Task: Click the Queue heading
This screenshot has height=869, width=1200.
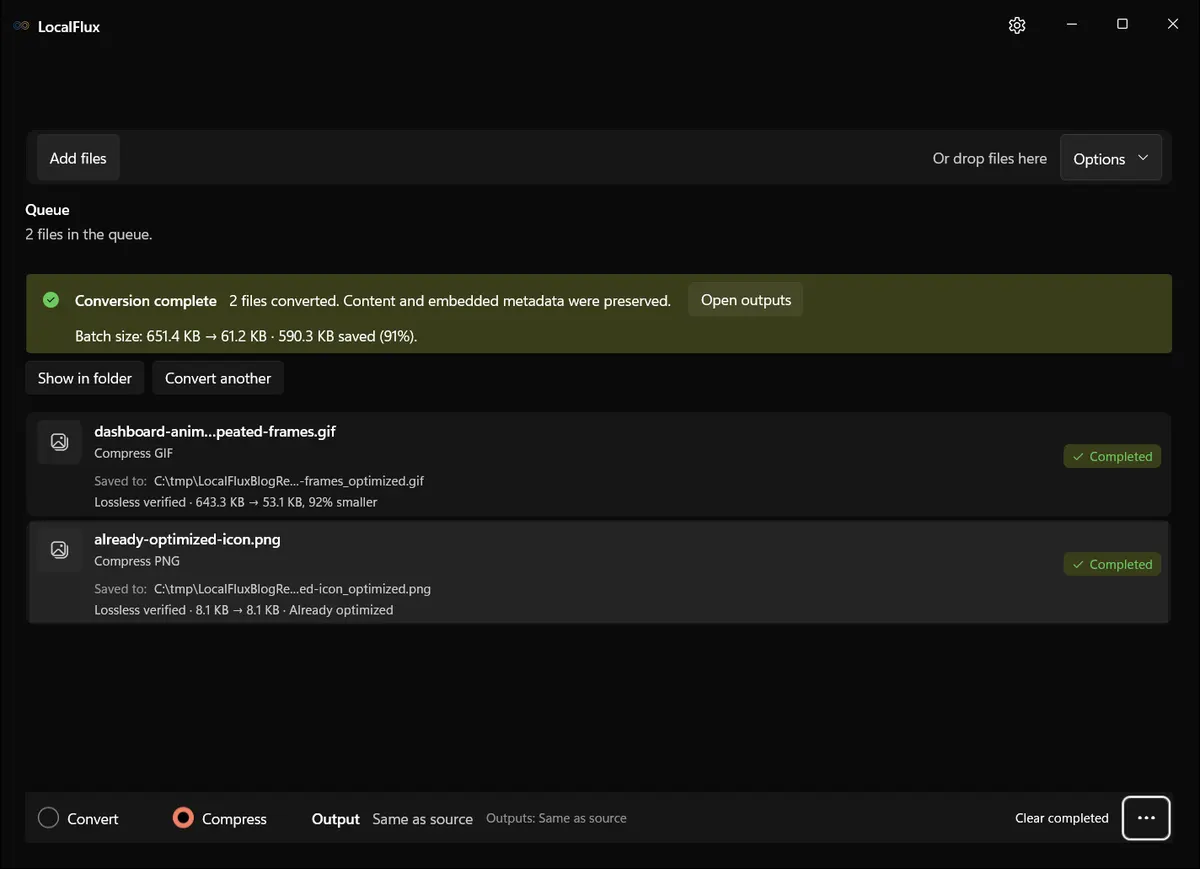Action: 47,210
